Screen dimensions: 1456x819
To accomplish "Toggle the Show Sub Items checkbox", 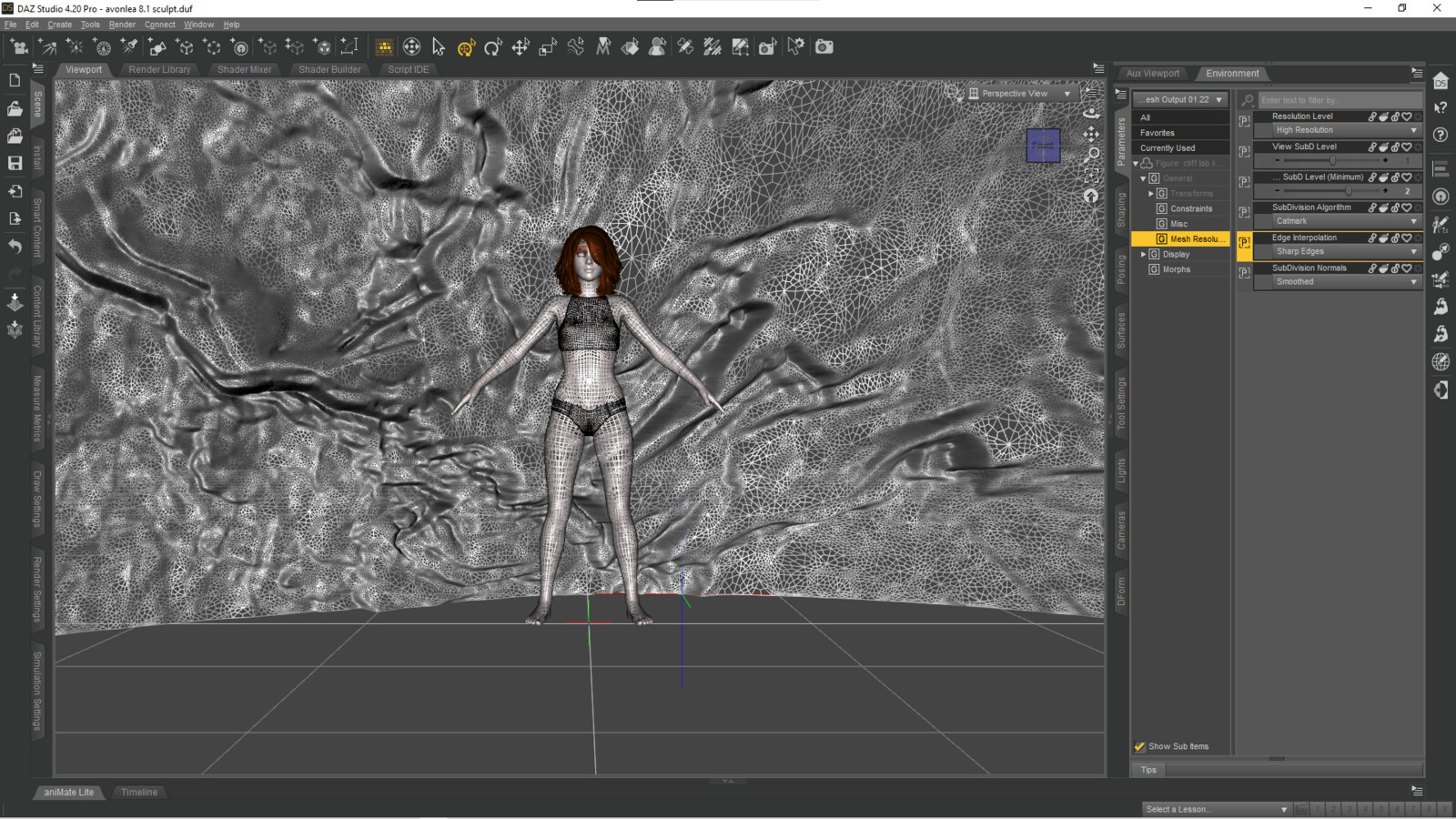I will click(x=1139, y=746).
